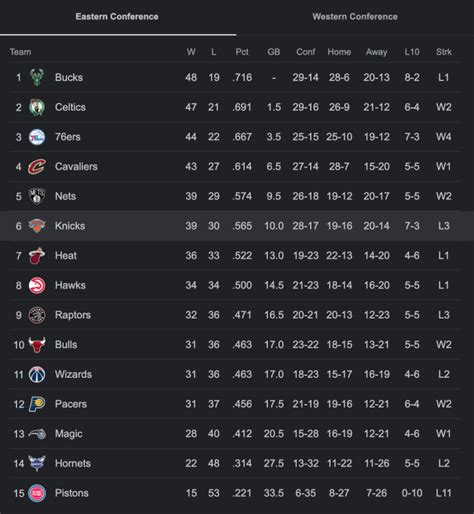Sort by the Pct column header

242,52
